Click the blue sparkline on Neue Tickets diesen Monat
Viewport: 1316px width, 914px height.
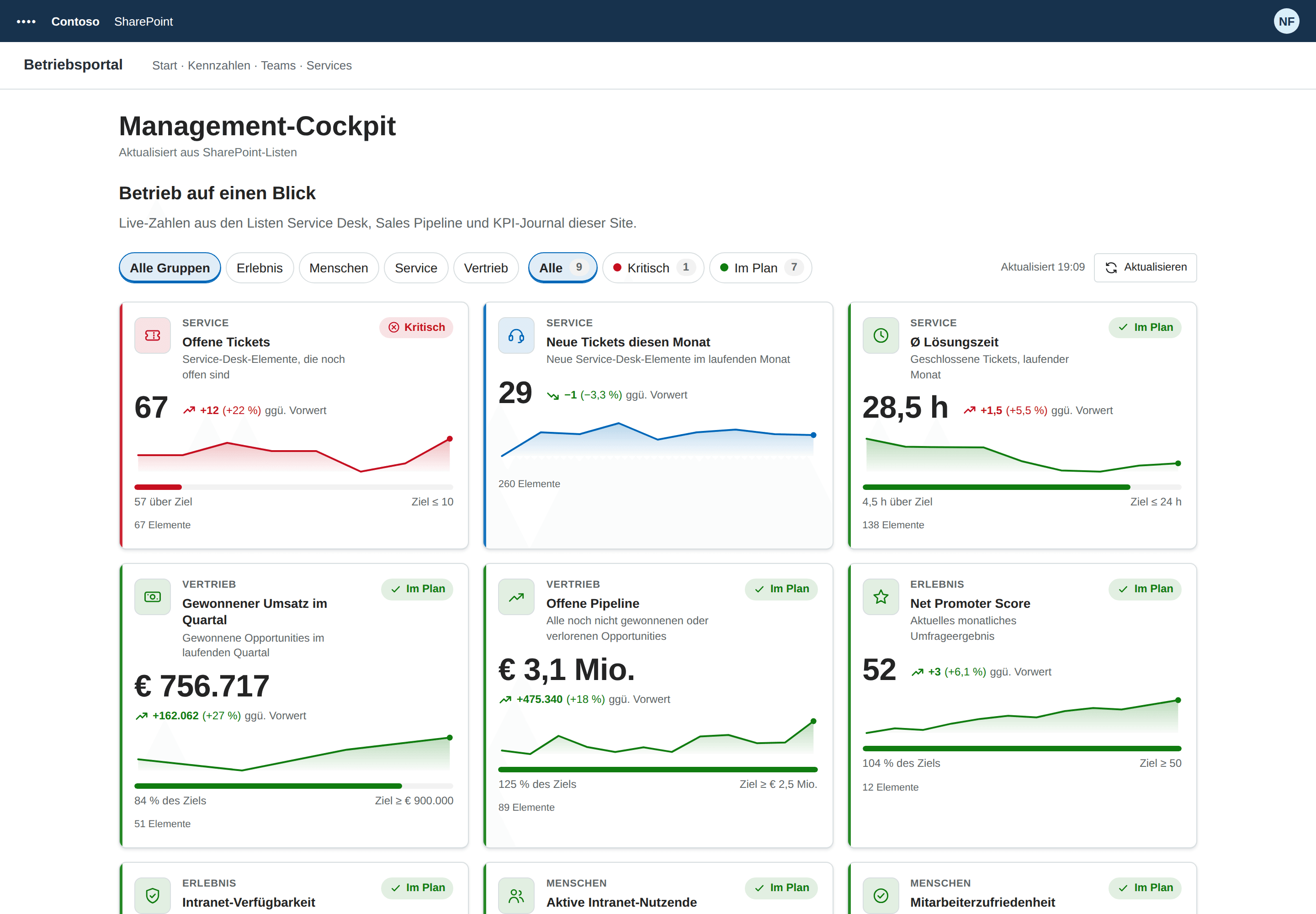pyautogui.click(x=658, y=439)
